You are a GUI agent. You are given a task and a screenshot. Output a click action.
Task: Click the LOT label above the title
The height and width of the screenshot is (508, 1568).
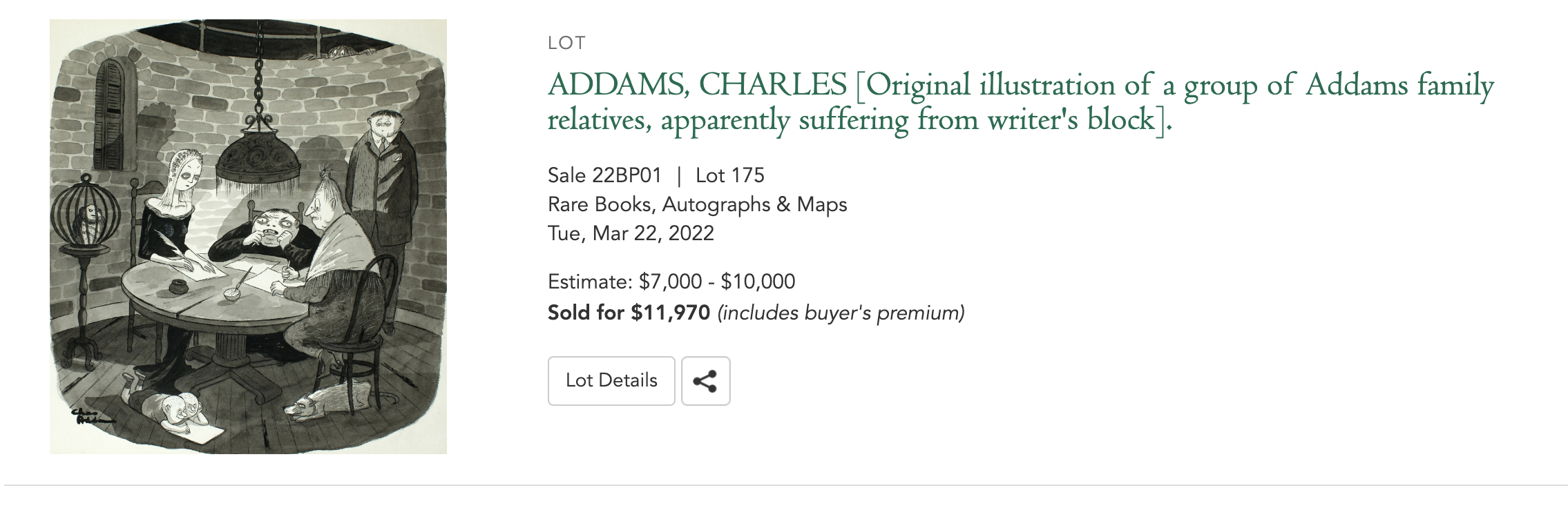[x=566, y=43]
